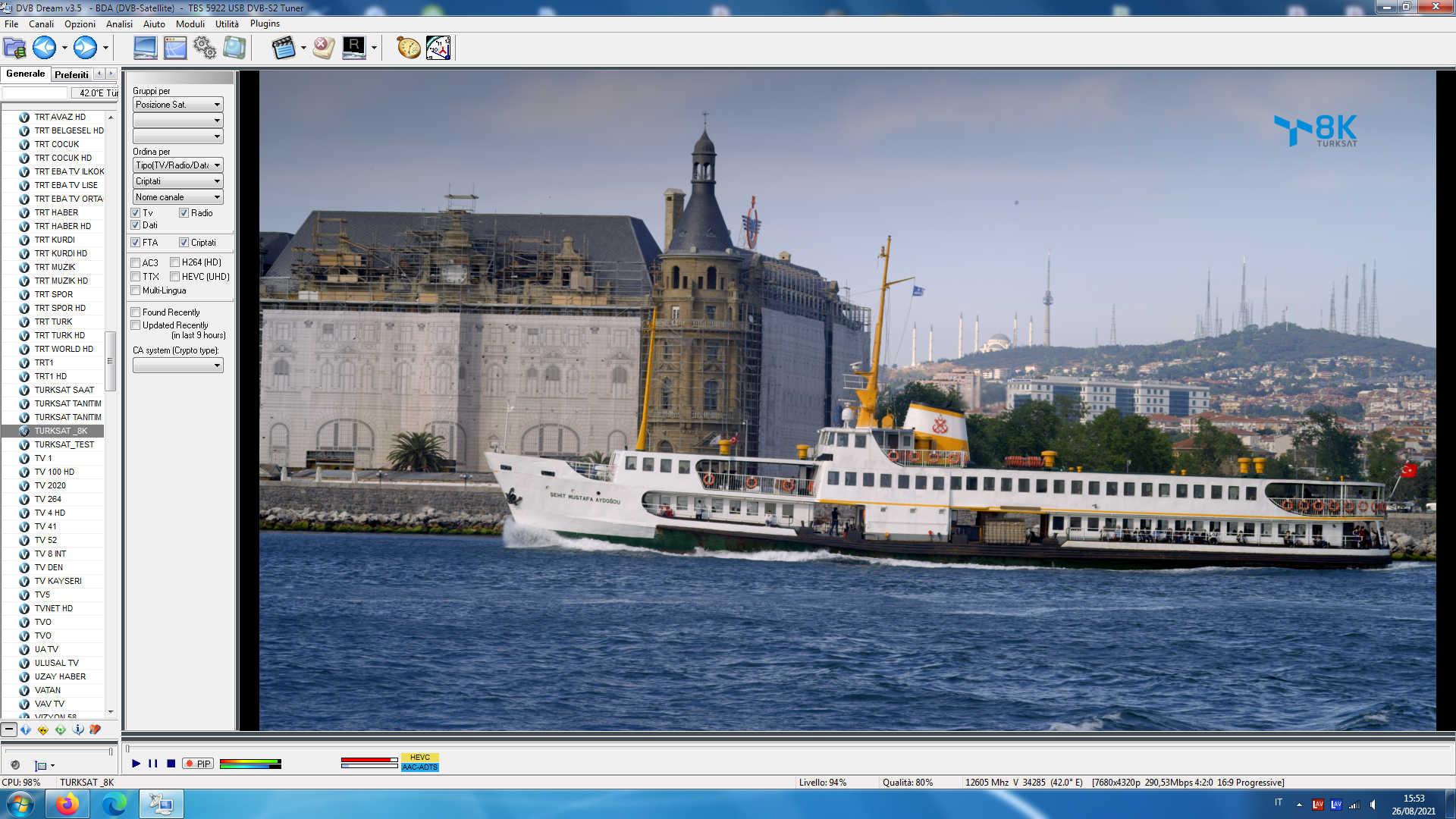Open the Canali menu
Screen dimensions: 1456x819
pyautogui.click(x=41, y=24)
